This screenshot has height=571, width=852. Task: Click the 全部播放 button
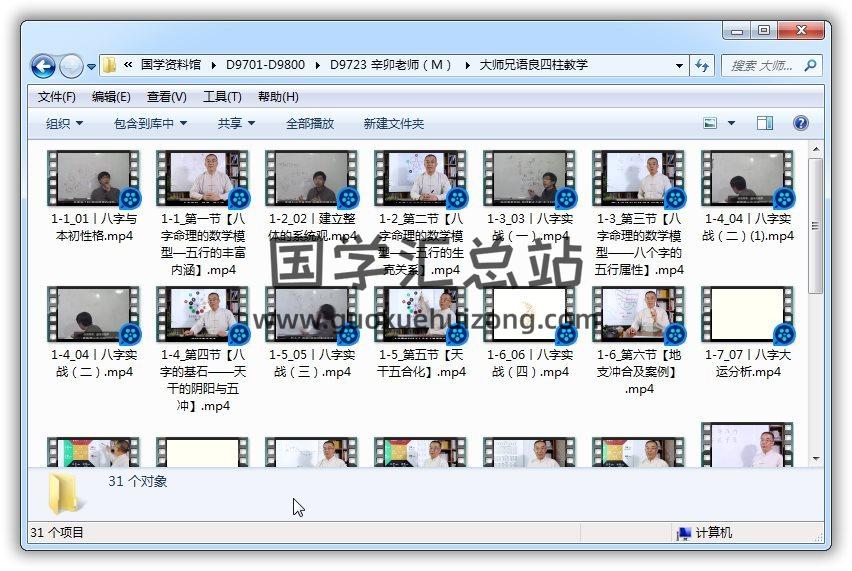pyautogui.click(x=310, y=123)
